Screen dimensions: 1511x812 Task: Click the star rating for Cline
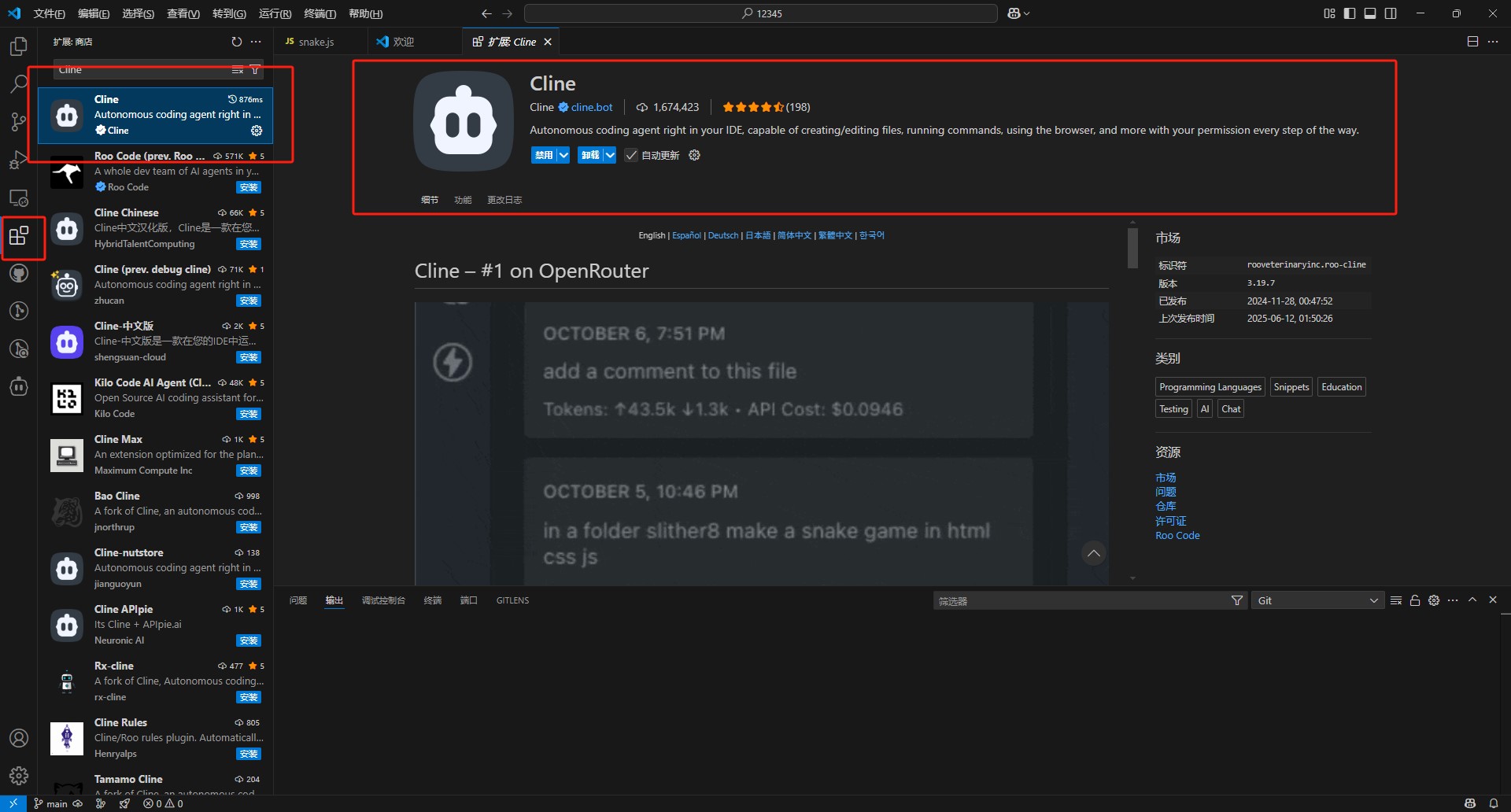(x=752, y=107)
